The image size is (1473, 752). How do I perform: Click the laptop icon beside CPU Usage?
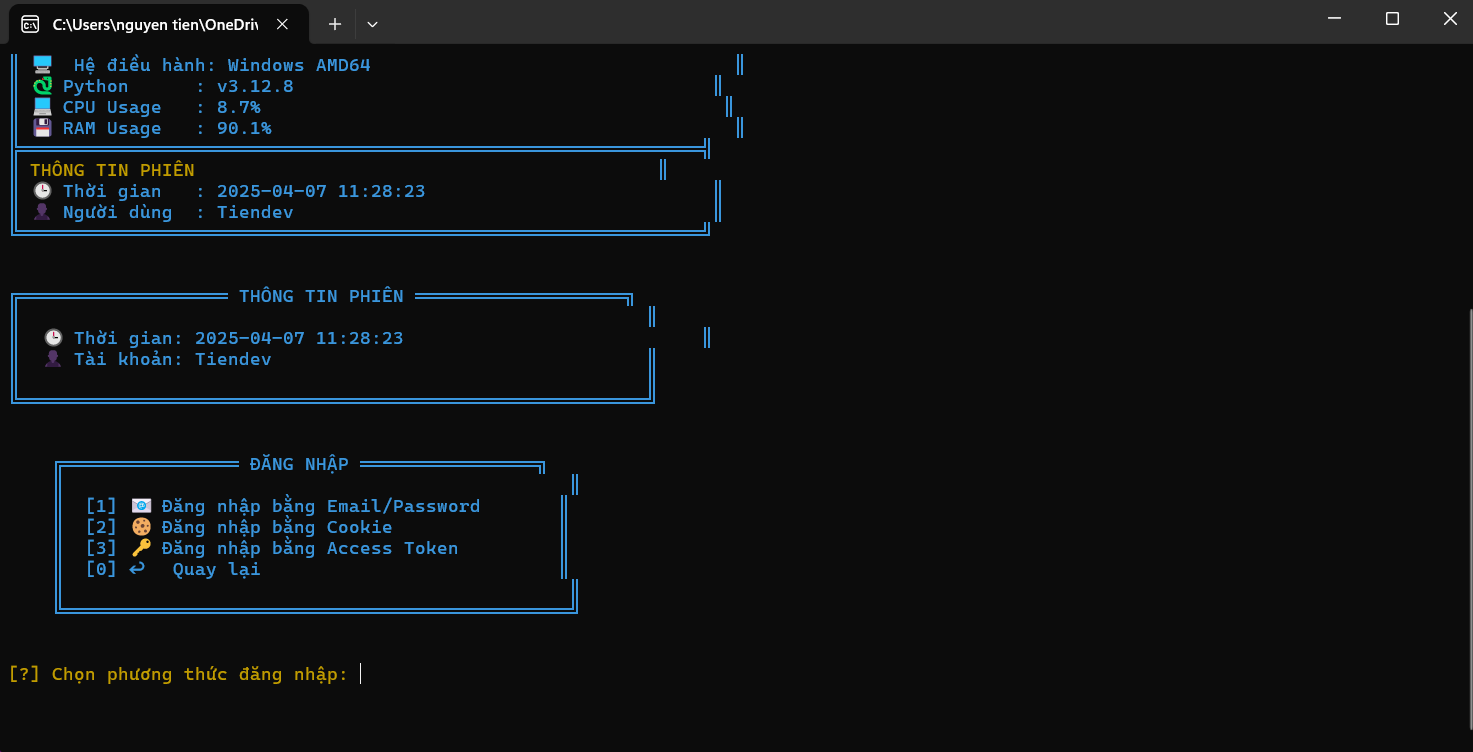[42, 108]
